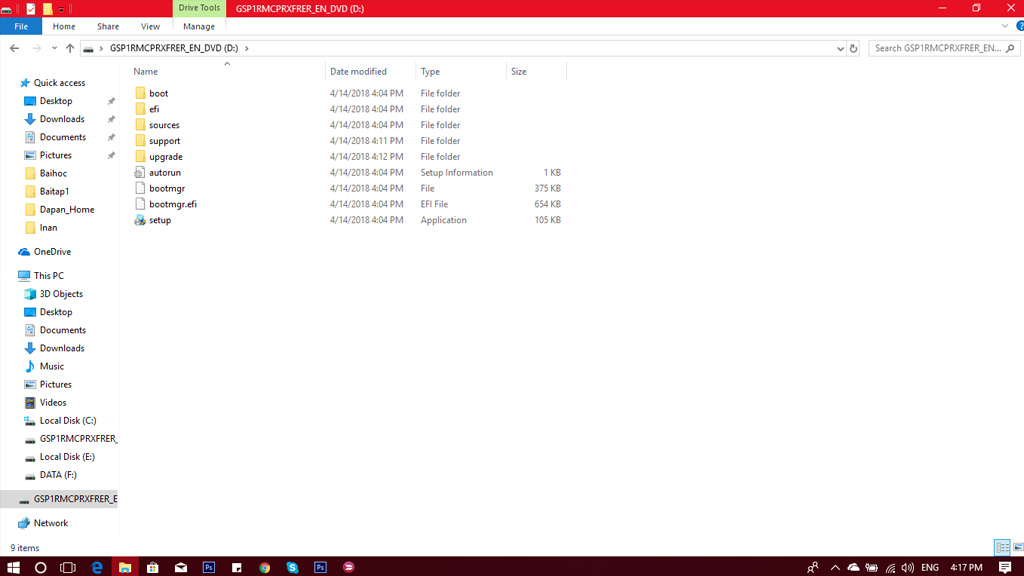Image resolution: width=1024 pixels, height=576 pixels.
Task: Select the setup application icon
Action: tap(140, 220)
